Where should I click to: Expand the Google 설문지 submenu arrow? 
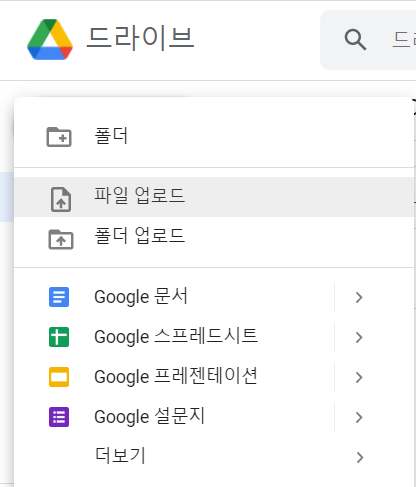tap(359, 417)
